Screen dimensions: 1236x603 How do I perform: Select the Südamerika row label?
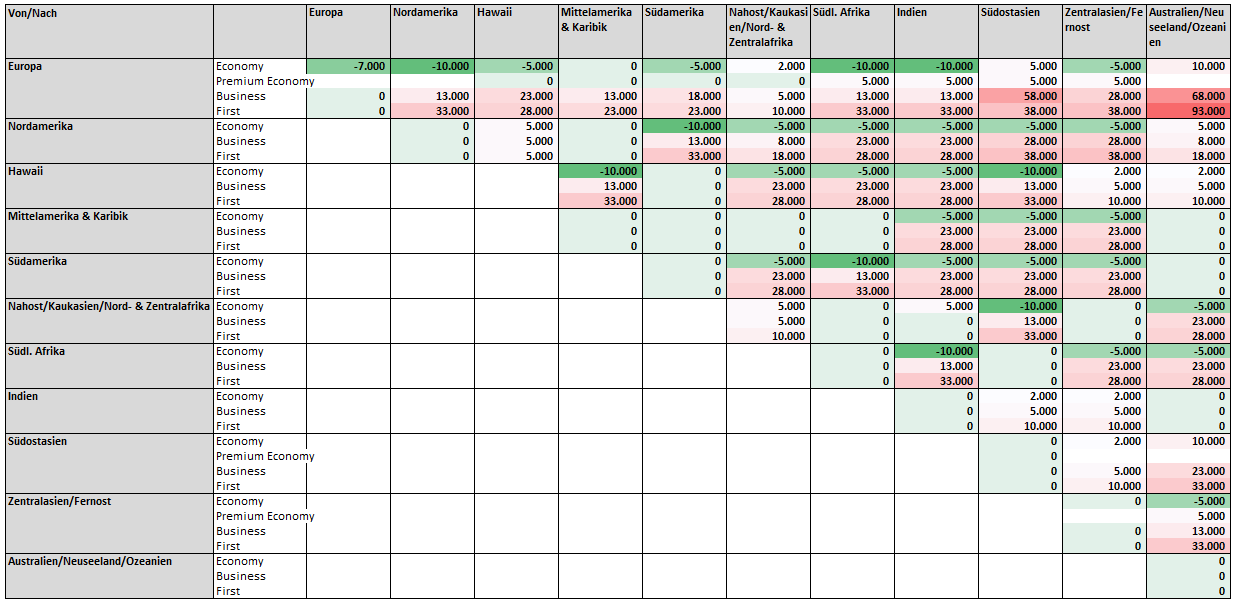click(109, 276)
